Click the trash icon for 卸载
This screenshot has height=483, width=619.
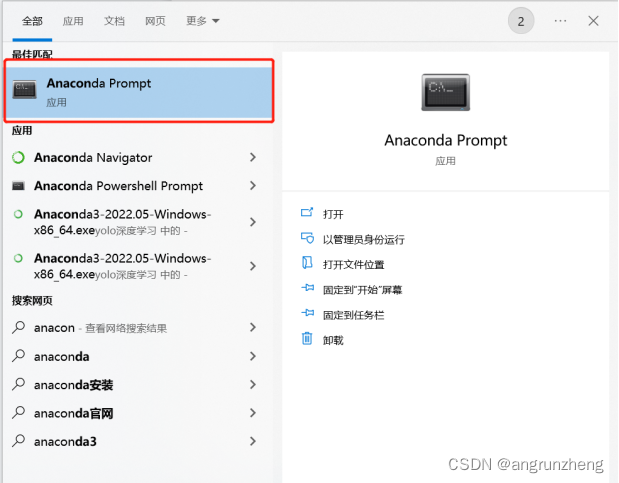tap(307, 338)
